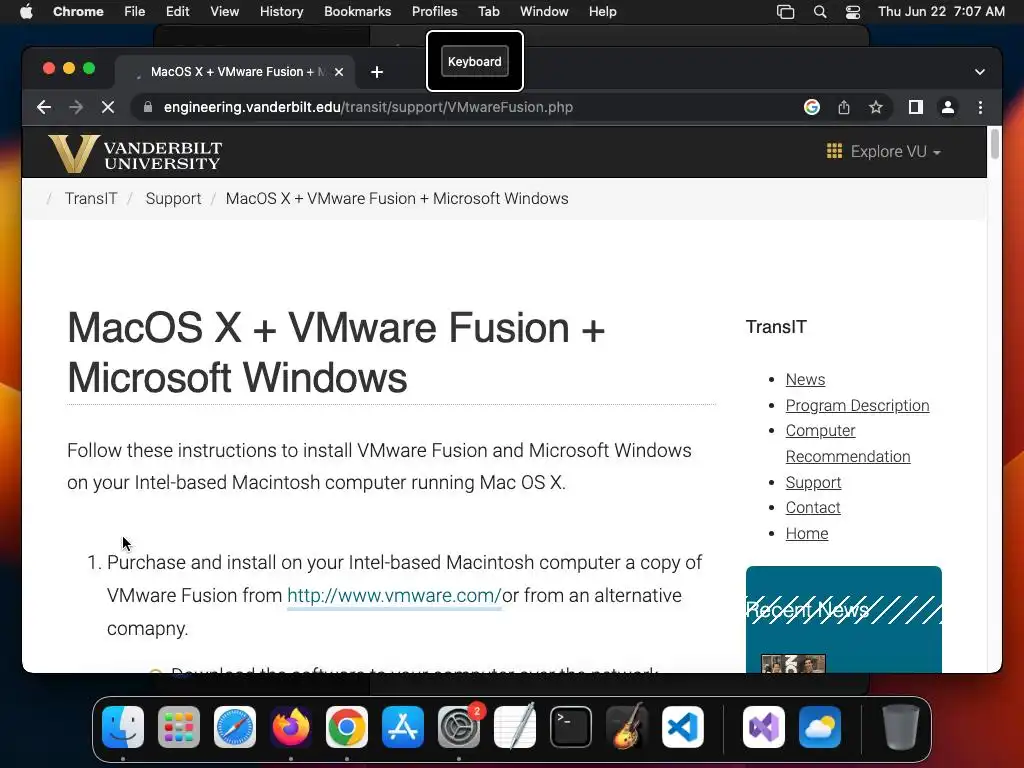The width and height of the screenshot is (1024, 768).
Task: Open the App Store from the Dock
Action: pos(403,727)
